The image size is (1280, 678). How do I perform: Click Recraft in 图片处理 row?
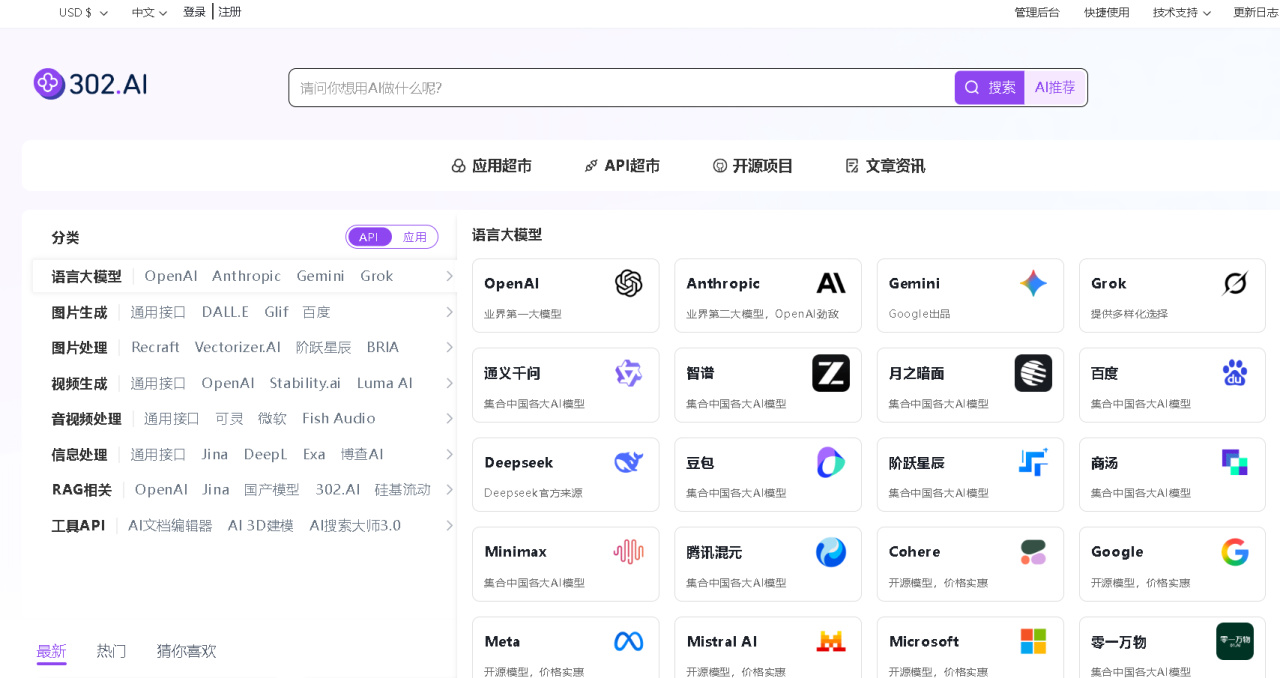(155, 347)
